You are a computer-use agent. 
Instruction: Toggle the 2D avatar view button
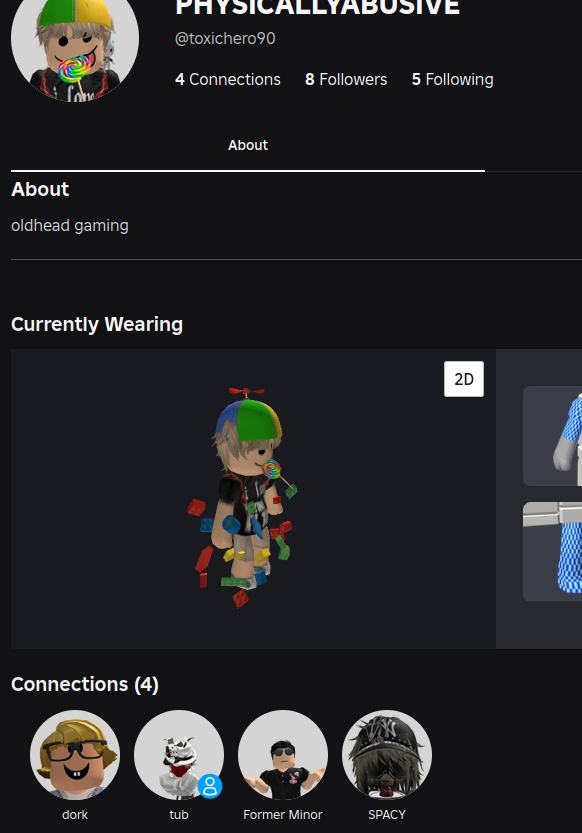point(464,379)
